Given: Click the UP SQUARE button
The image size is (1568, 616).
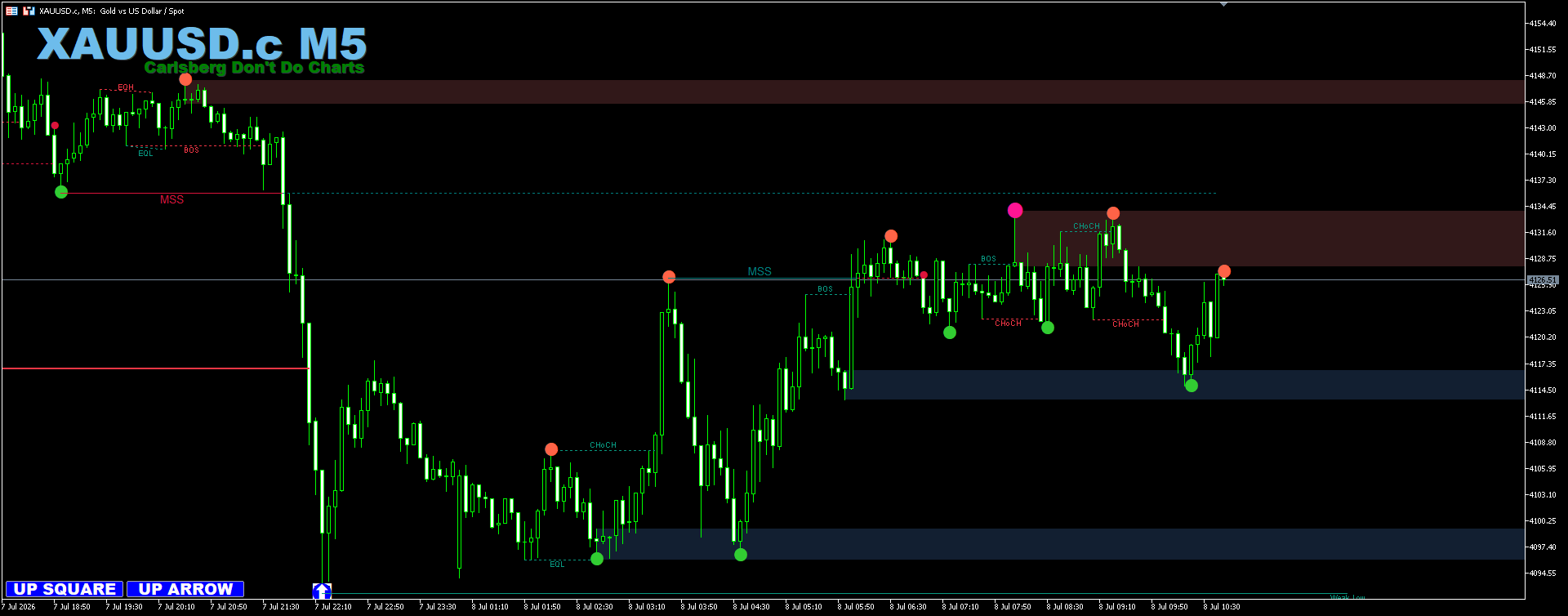Looking at the screenshot, I should (65, 589).
